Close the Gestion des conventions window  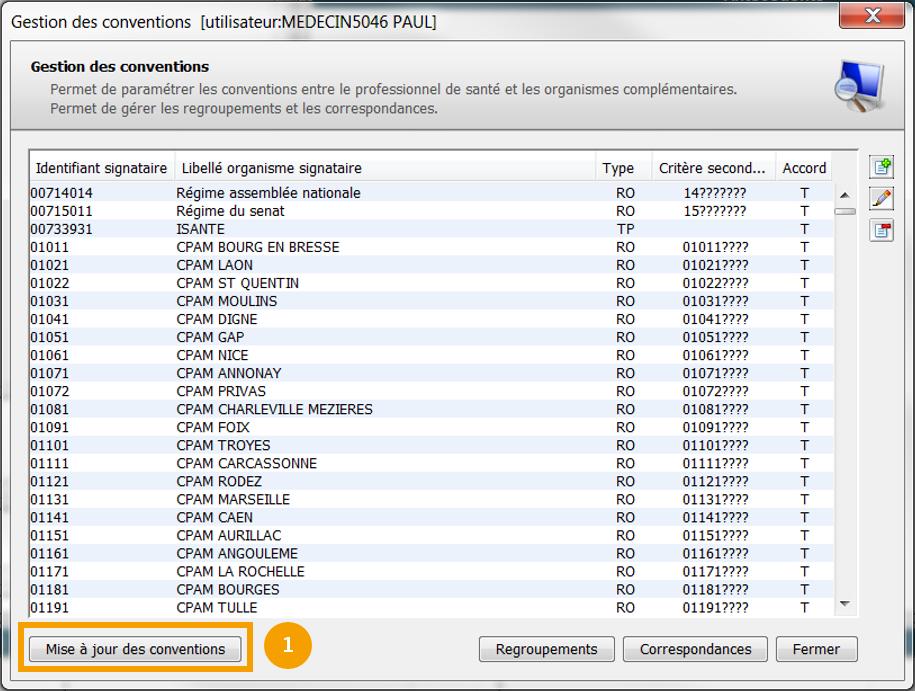(x=872, y=15)
